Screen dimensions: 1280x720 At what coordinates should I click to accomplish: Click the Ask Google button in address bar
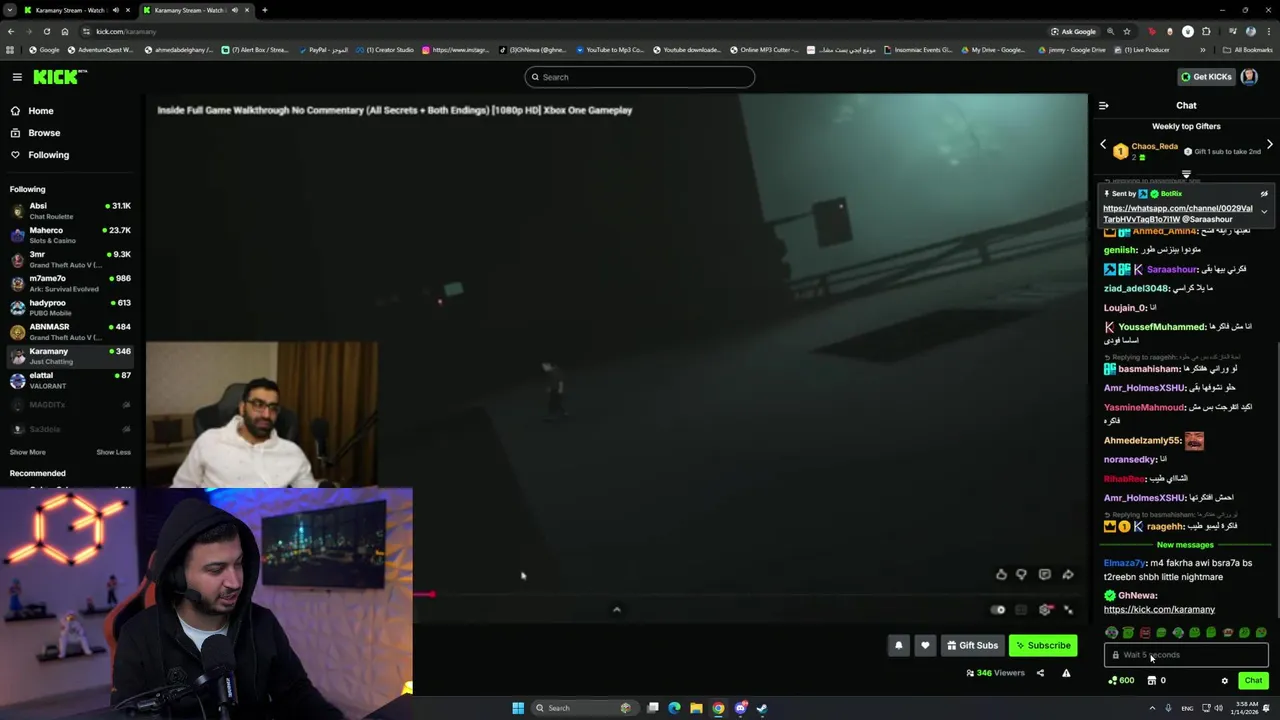[1073, 31]
